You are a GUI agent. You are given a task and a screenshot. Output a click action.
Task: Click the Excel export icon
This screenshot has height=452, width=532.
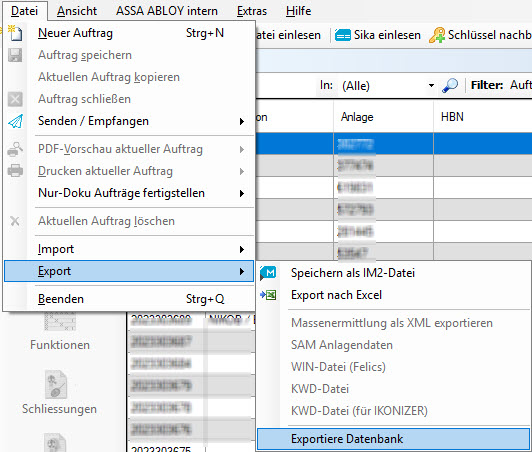pyautogui.click(x=268, y=295)
